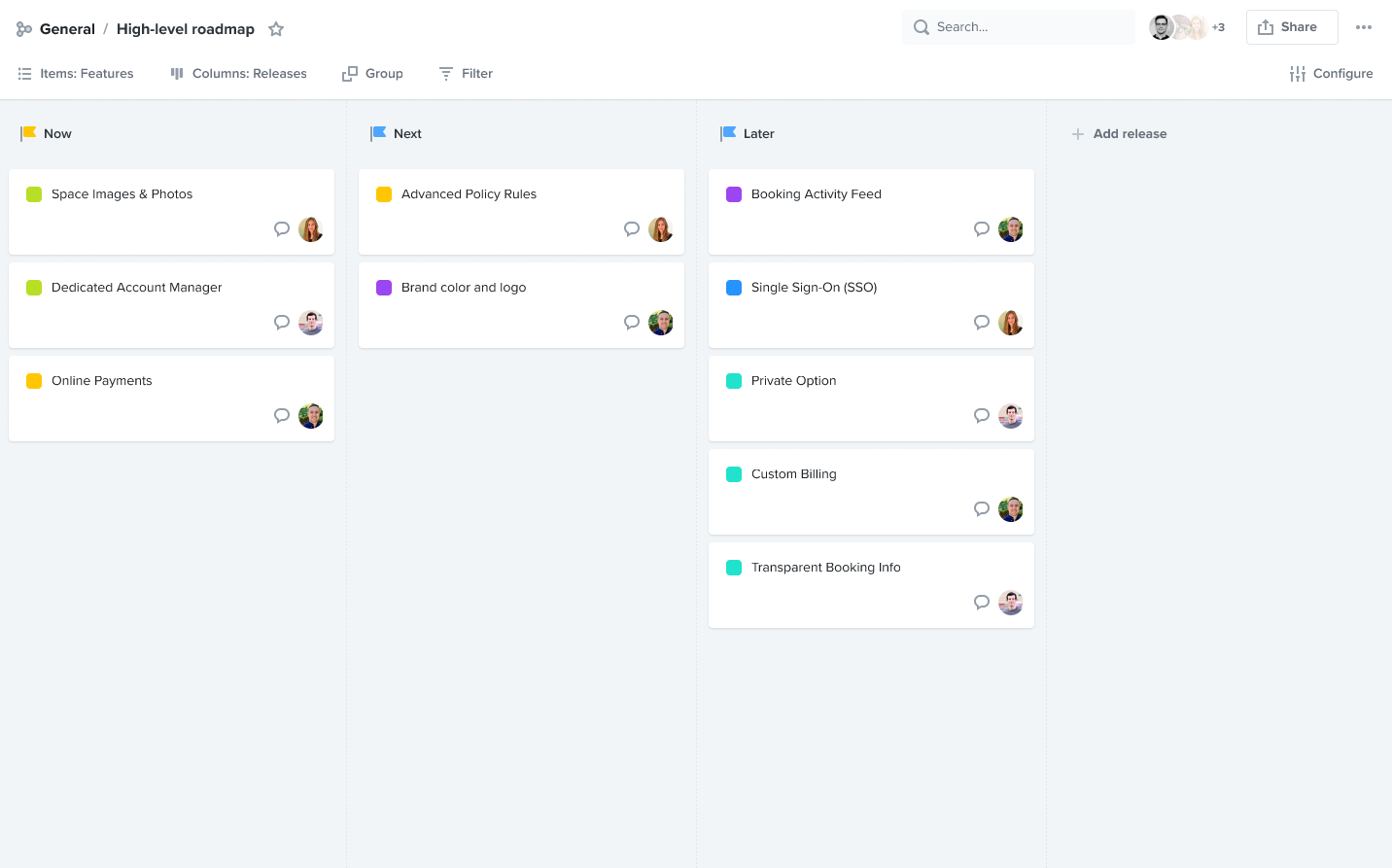
Task: Click teal swatch on Custom Billing
Action: [734, 474]
